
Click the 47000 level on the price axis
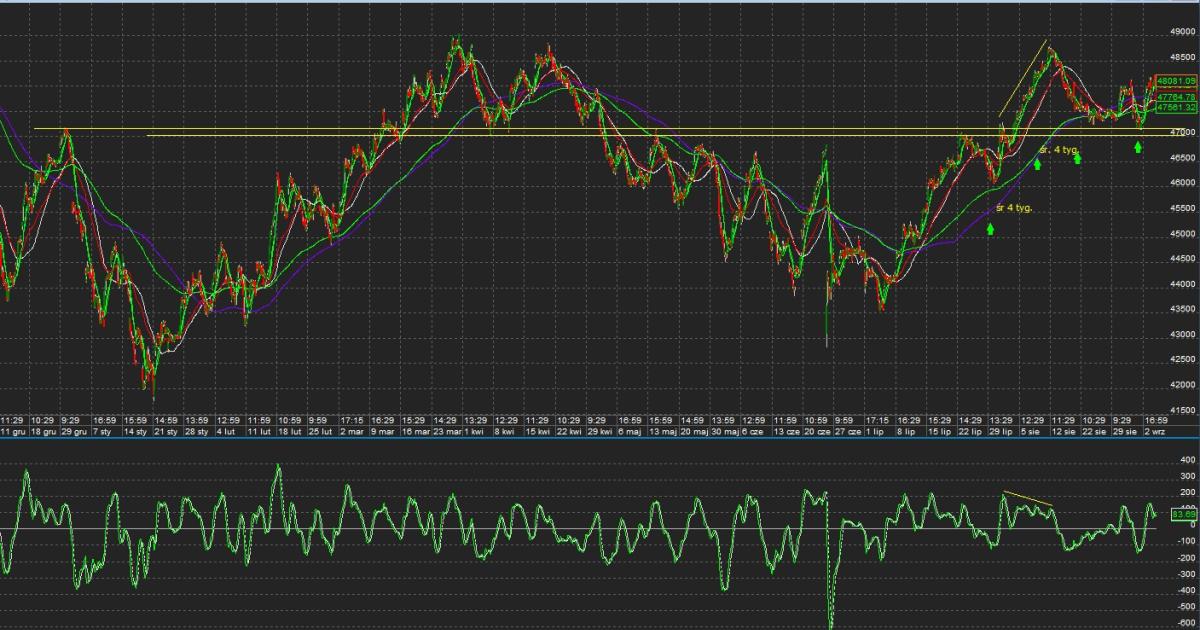1182,133
